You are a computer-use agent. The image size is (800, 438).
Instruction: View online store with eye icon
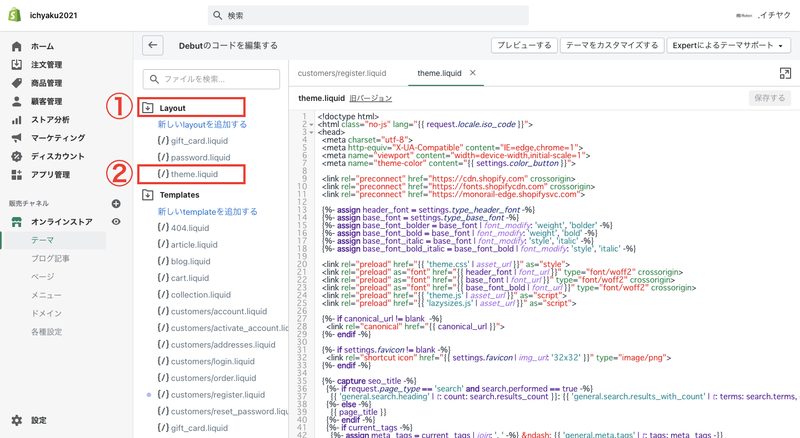tap(116, 222)
